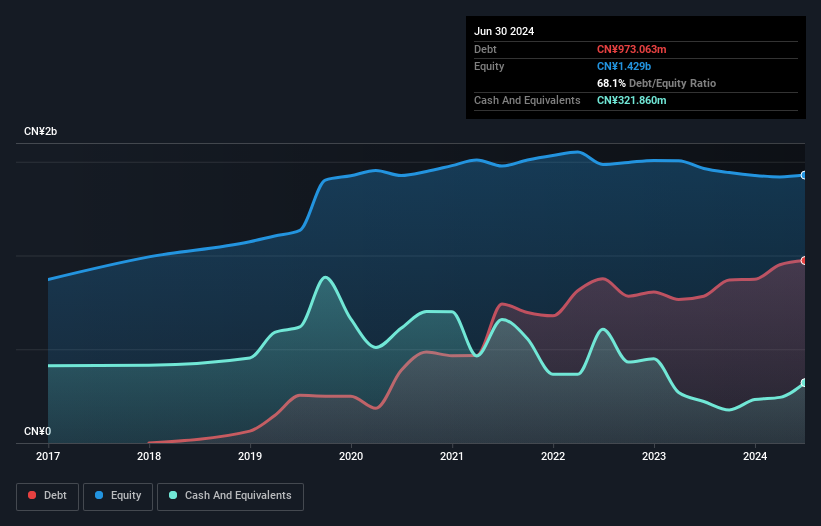Image resolution: width=821 pixels, height=526 pixels.
Task: Toggle the Debt series legend button
Action: [47, 496]
